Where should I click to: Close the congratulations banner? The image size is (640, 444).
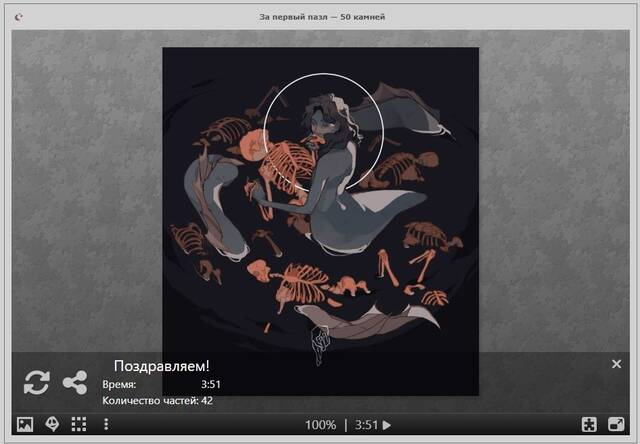click(616, 364)
